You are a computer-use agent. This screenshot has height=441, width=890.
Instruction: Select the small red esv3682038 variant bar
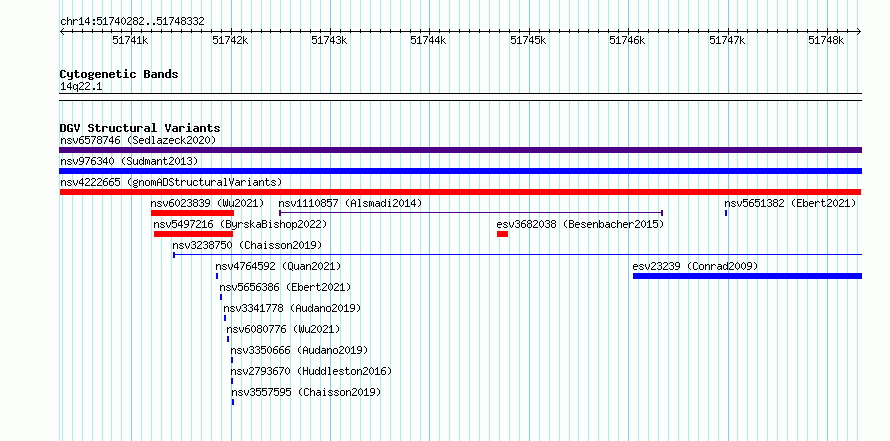point(502,234)
